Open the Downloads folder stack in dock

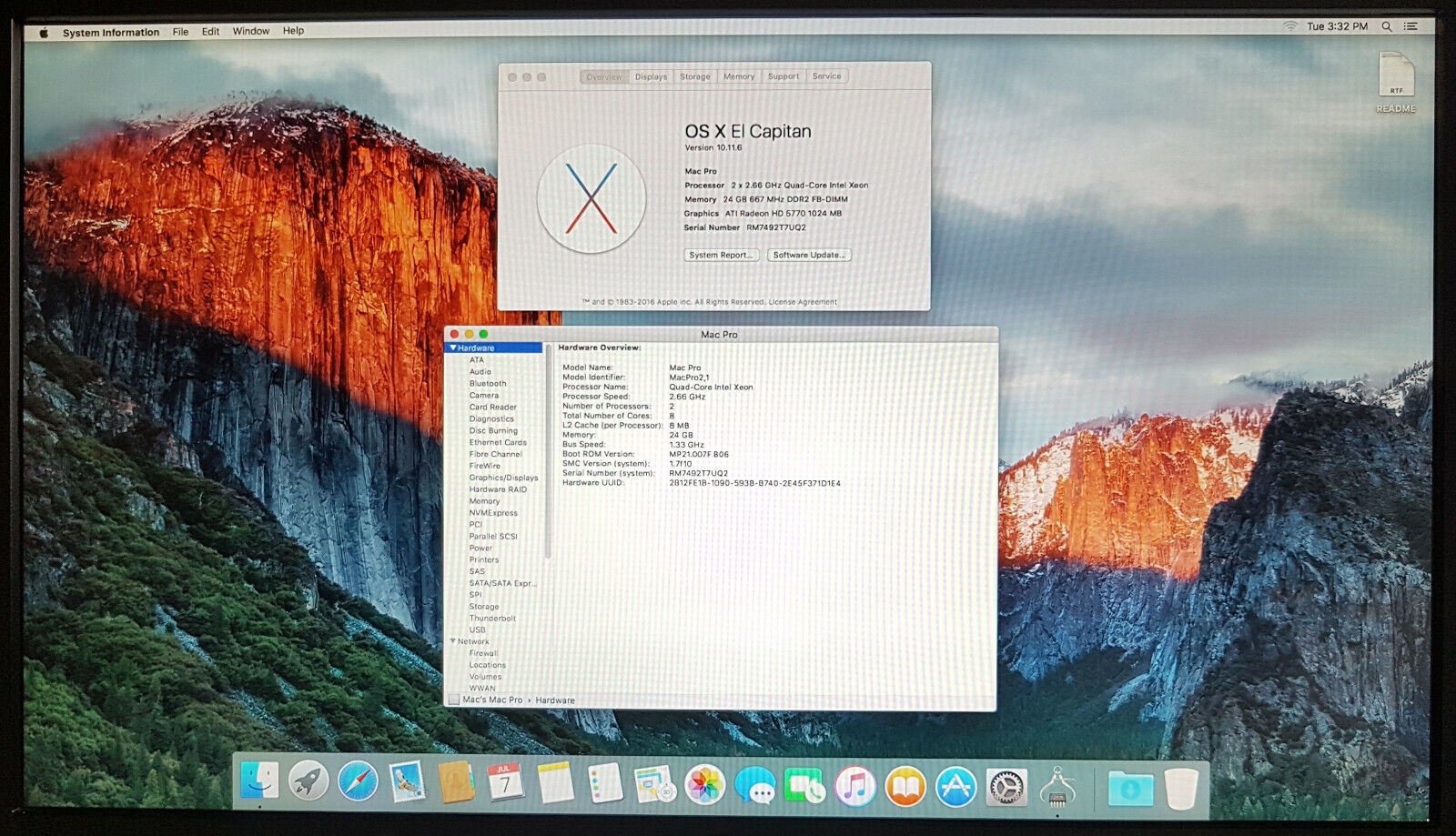pos(1130,789)
